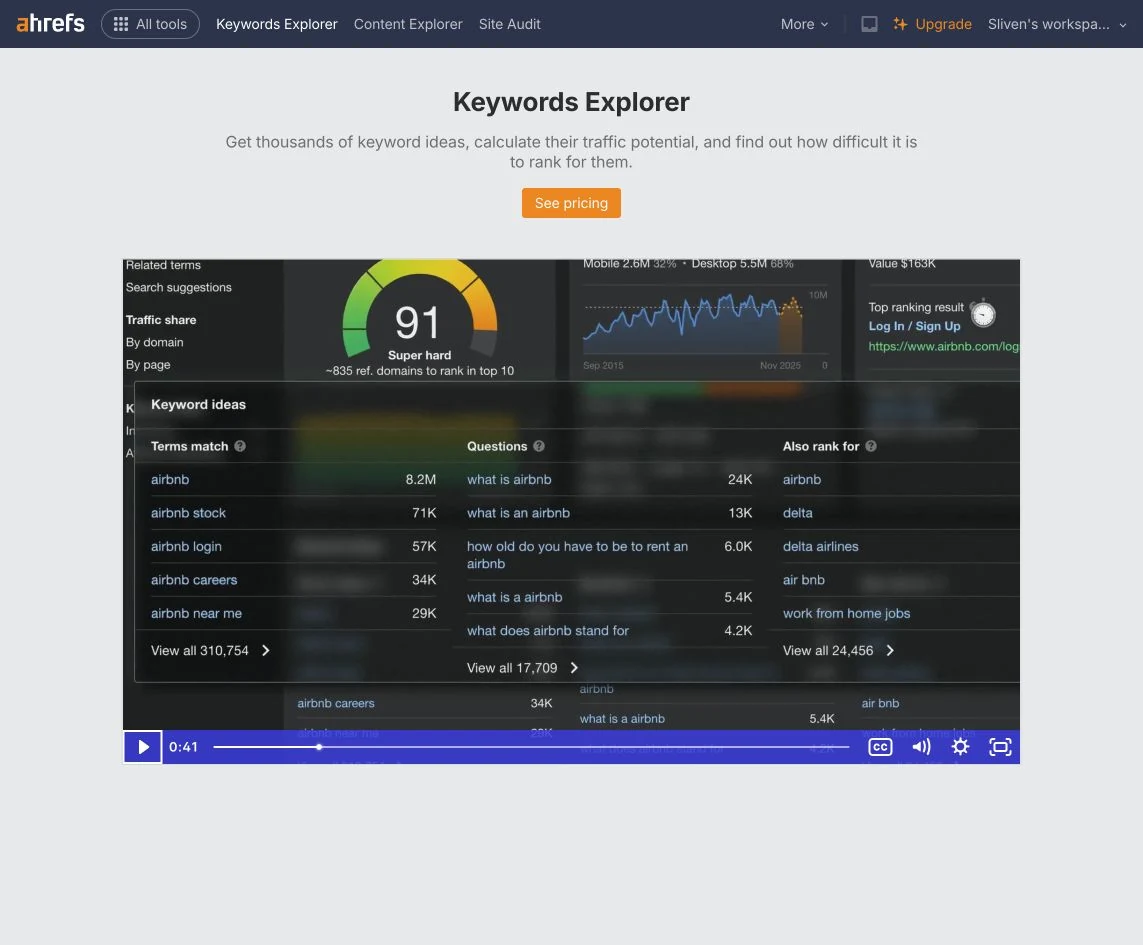Viewport: 1143px width, 945px height.
Task: Click 'Search suggestions' in video sidebar
Action: (x=179, y=287)
